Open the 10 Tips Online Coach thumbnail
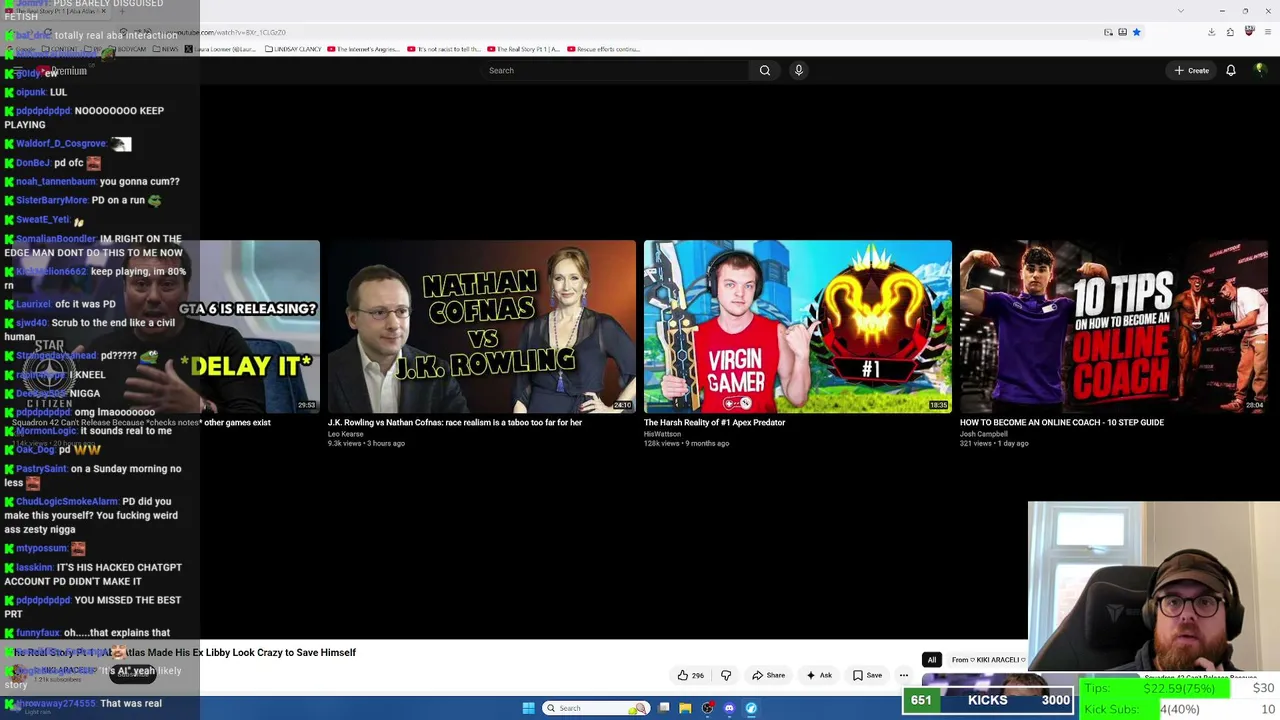Screen dimensions: 1280x720 pyautogui.click(x=1113, y=326)
